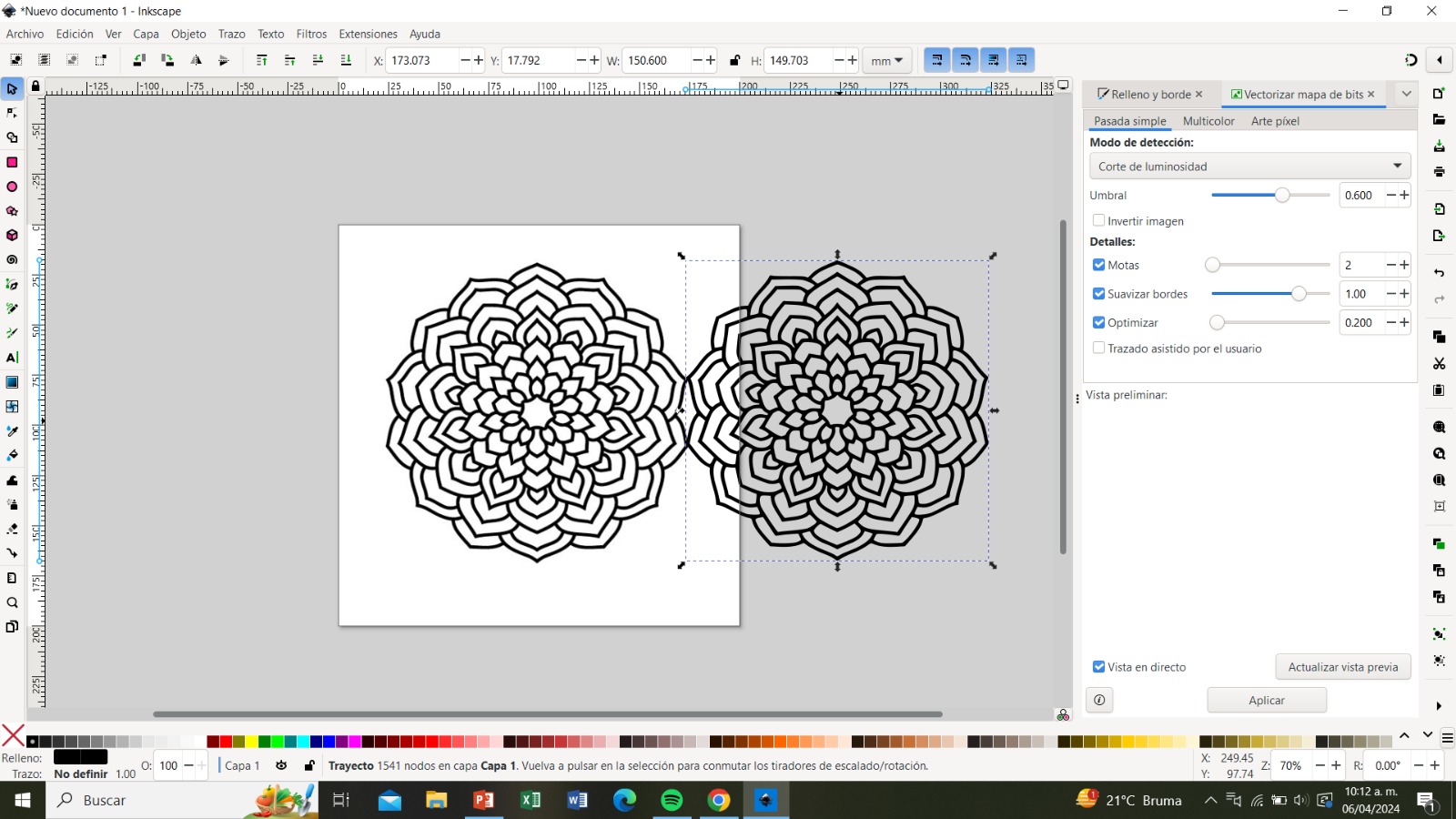
Task: Expand the docked dialogs chevron menu
Action: [x=1406, y=94]
